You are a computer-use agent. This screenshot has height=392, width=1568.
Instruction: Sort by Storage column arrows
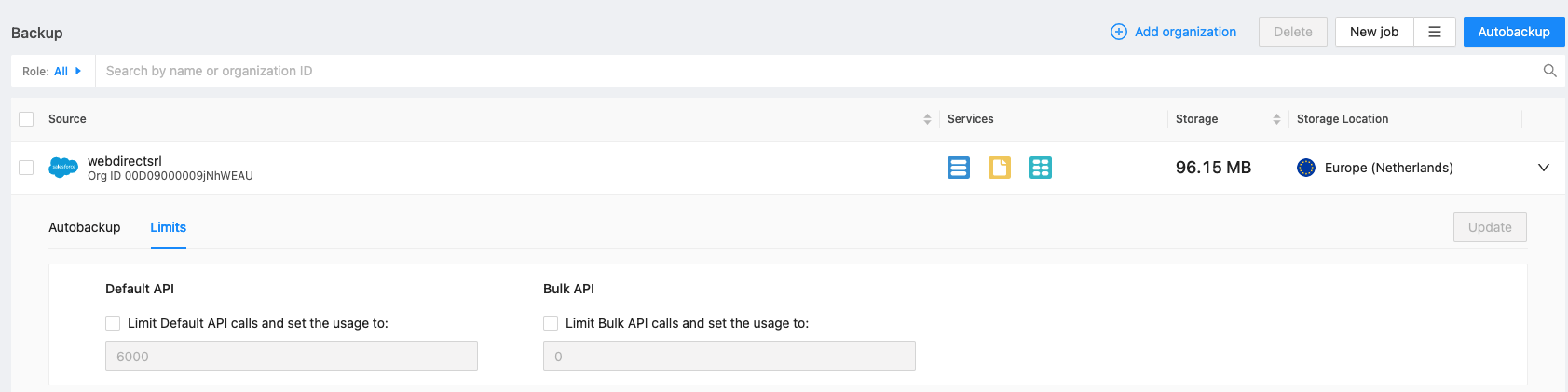1276,119
